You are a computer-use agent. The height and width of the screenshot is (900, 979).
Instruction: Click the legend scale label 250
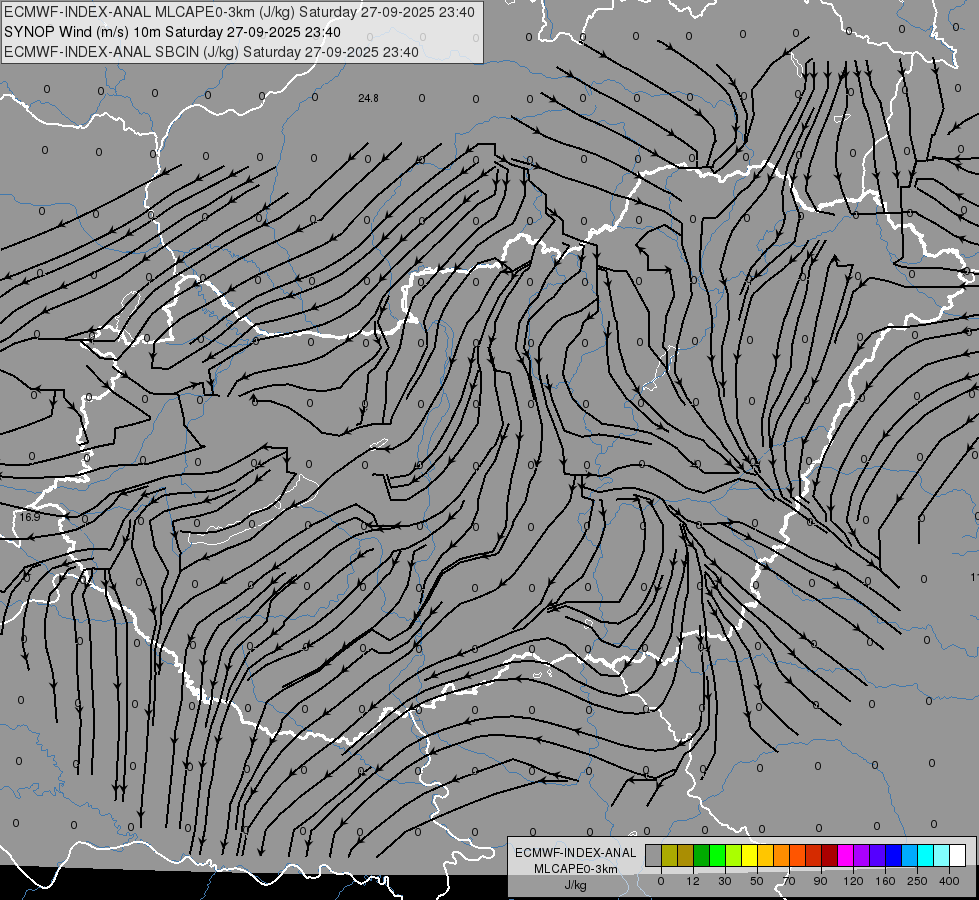coord(917,881)
